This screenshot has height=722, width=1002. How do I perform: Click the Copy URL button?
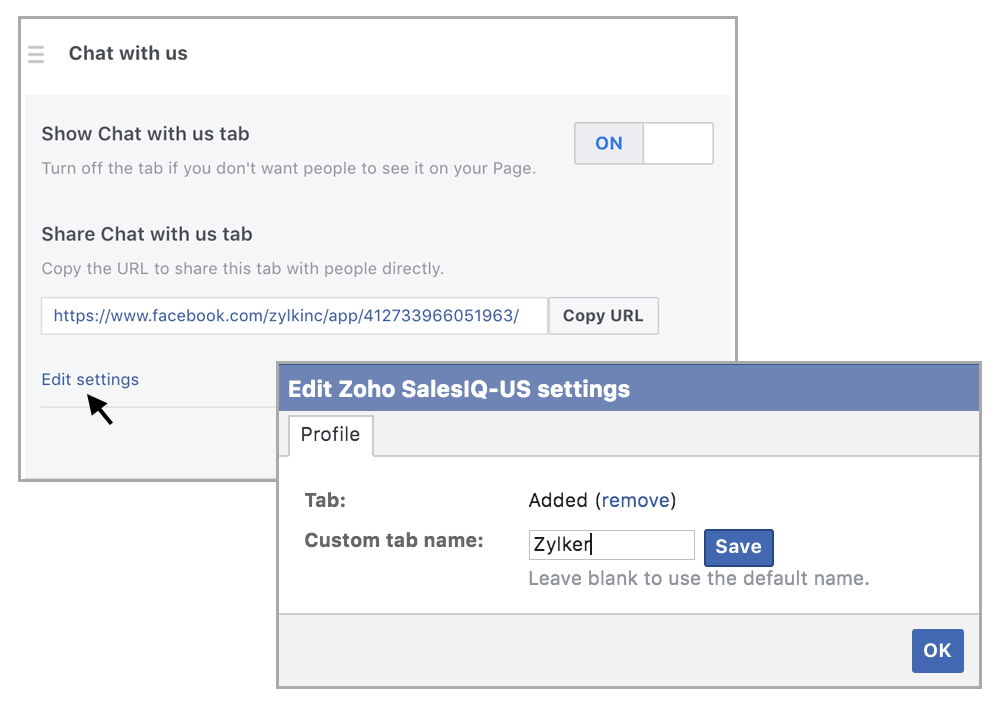[603, 316]
